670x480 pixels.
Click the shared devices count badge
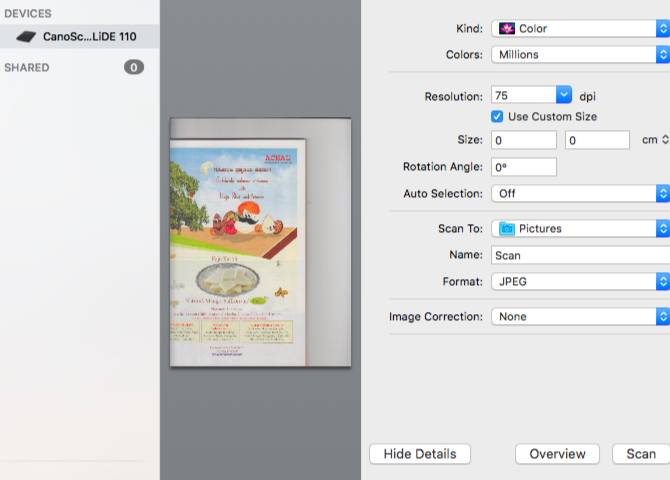134,67
